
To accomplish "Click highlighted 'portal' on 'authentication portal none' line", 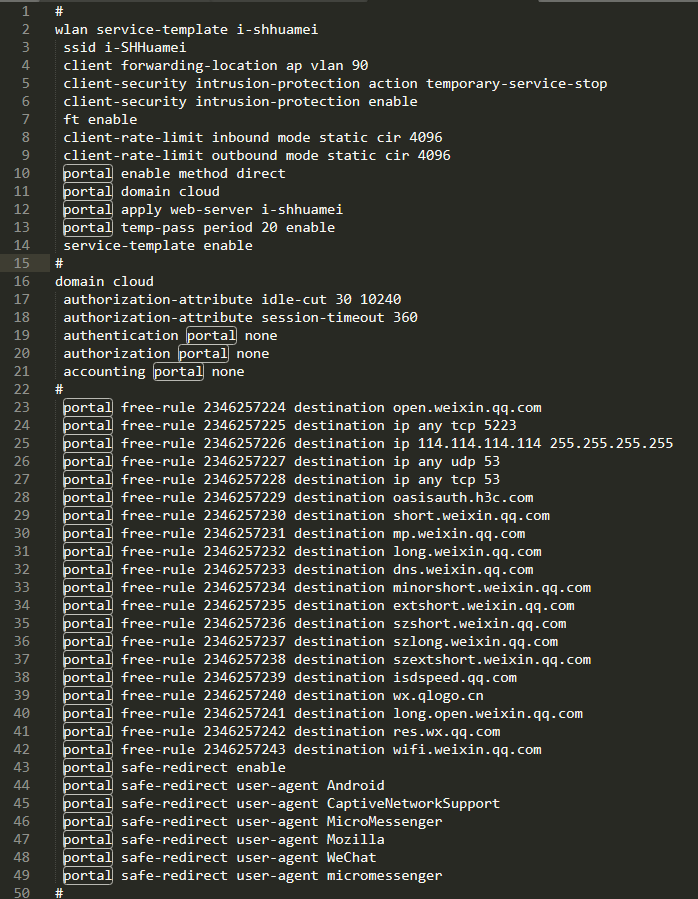I will point(211,336).
